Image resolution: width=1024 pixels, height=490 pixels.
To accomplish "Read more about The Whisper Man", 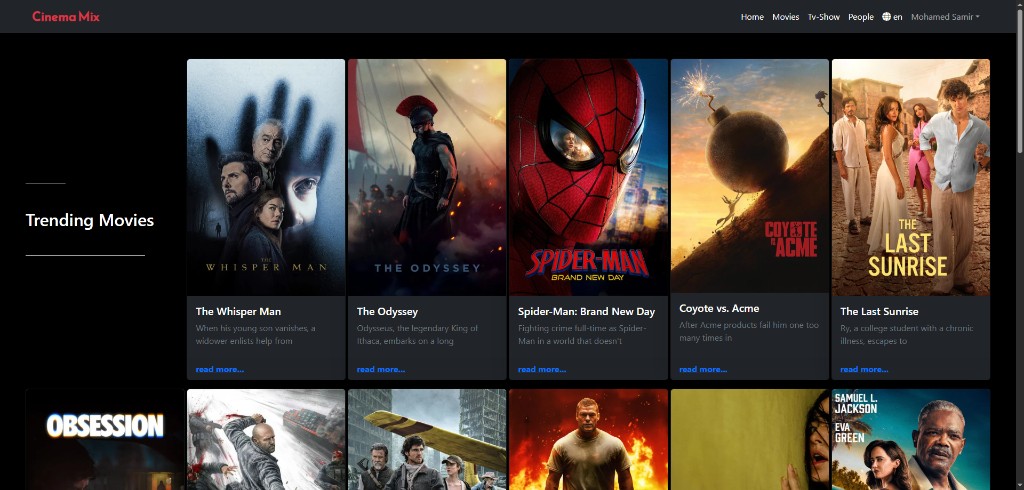I will click(219, 369).
